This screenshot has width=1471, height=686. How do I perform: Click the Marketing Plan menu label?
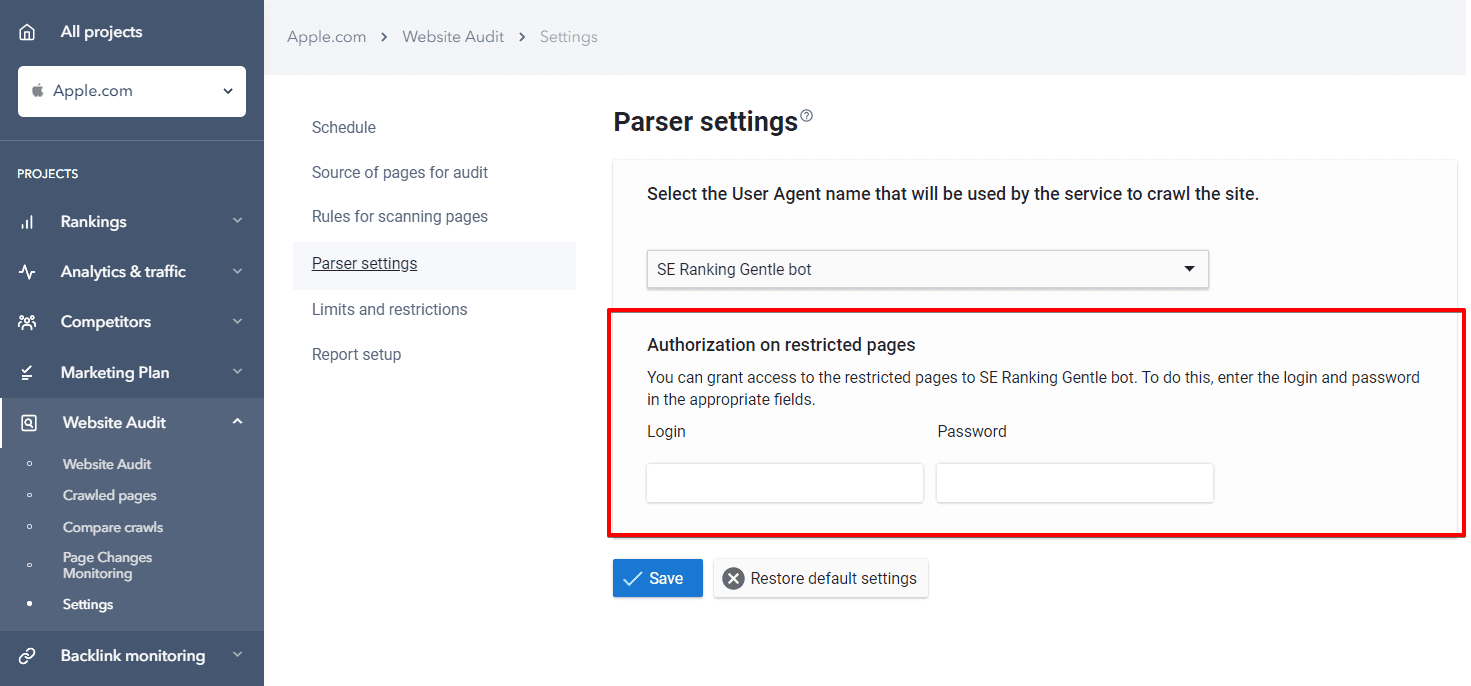tap(115, 372)
